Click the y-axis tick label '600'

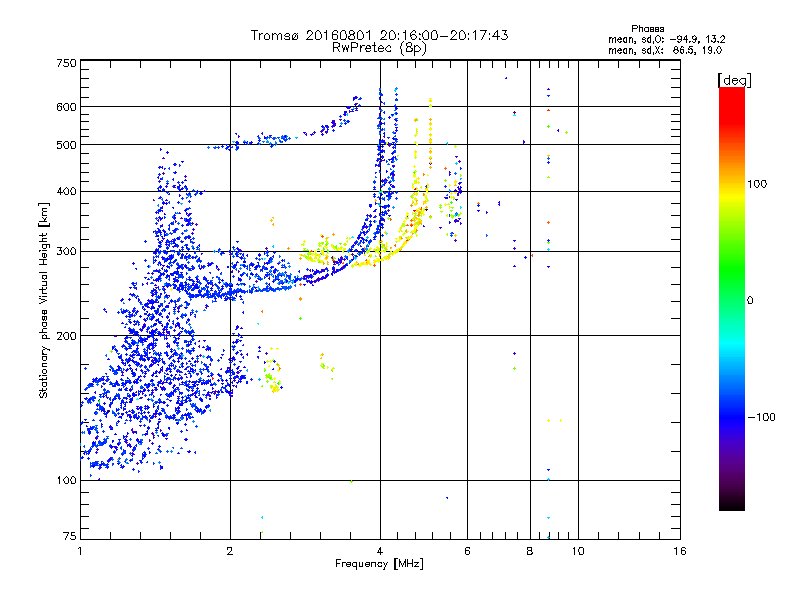coord(67,107)
